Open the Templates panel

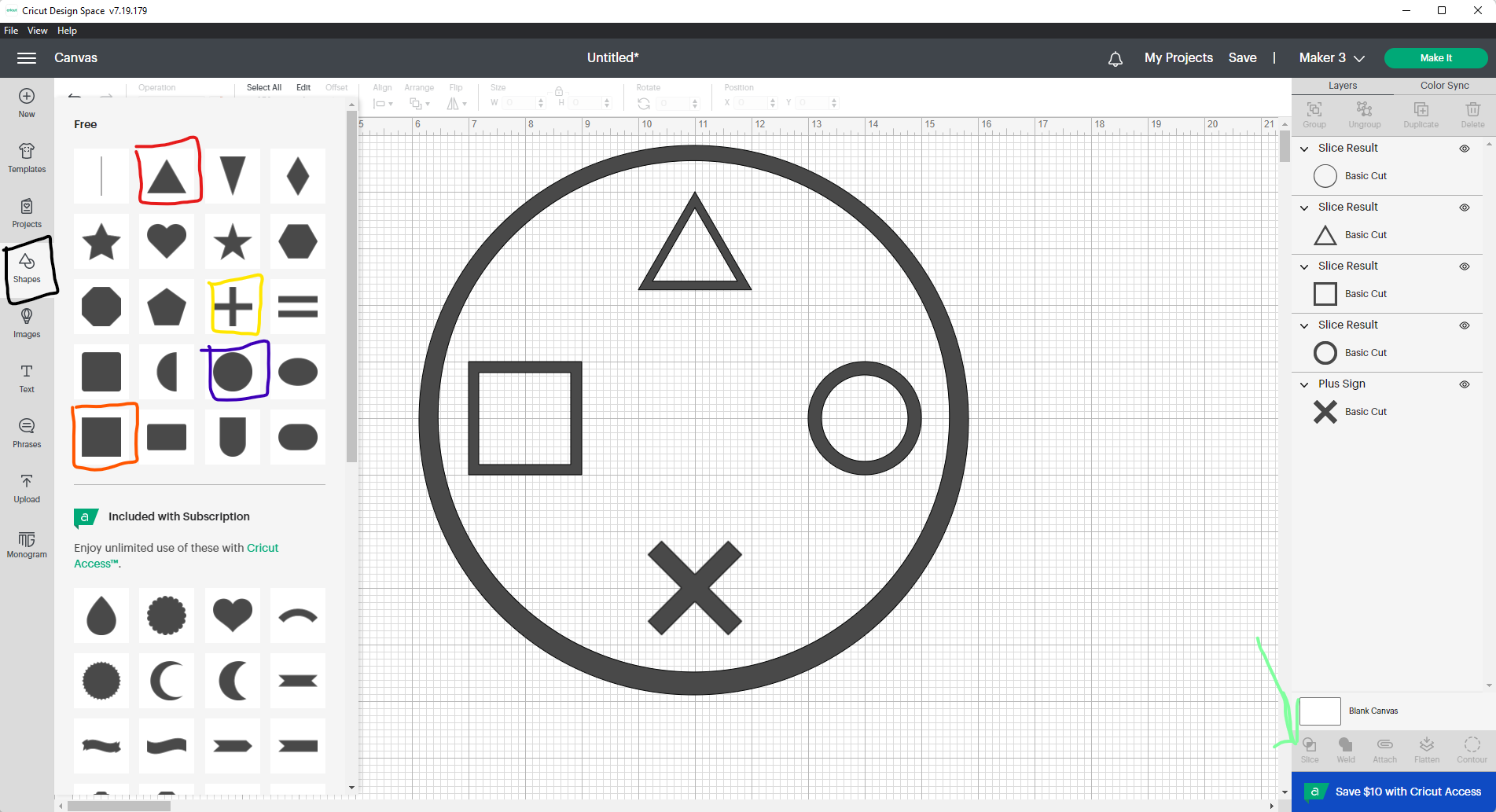27,158
